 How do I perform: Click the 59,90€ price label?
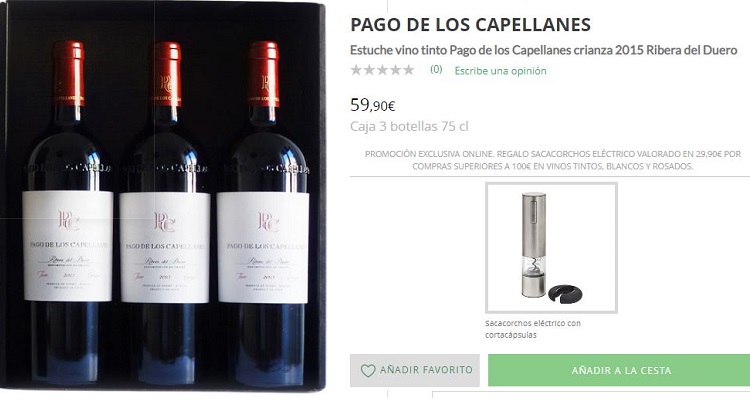point(373,105)
